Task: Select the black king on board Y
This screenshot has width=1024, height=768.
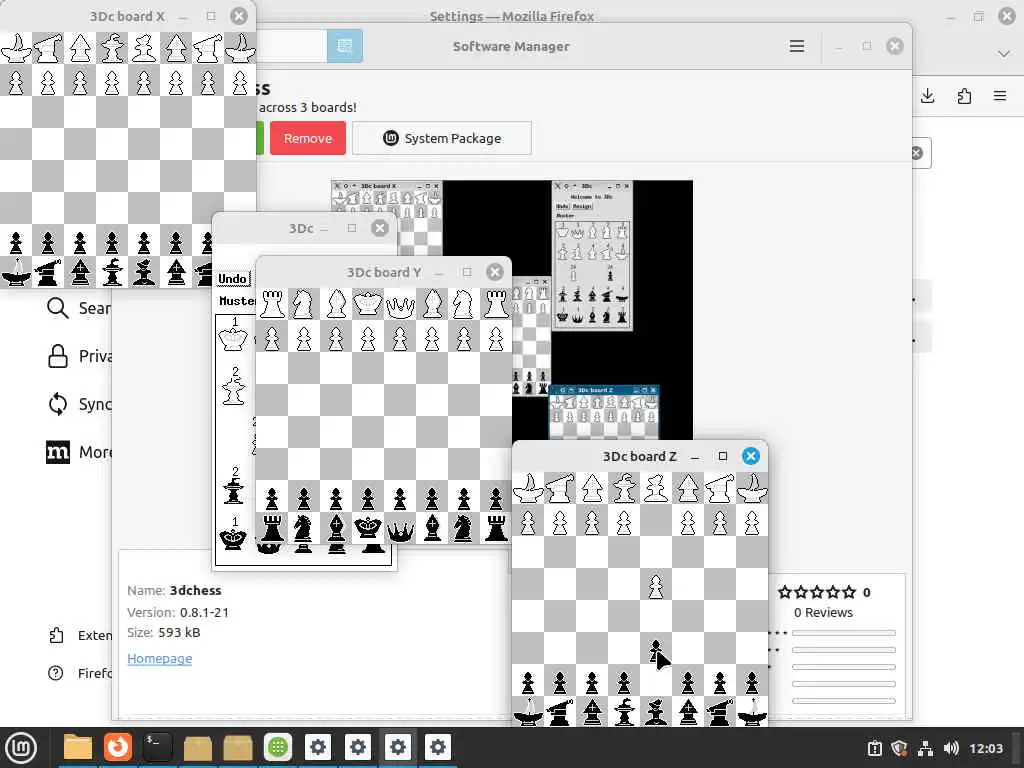Action: point(368,528)
